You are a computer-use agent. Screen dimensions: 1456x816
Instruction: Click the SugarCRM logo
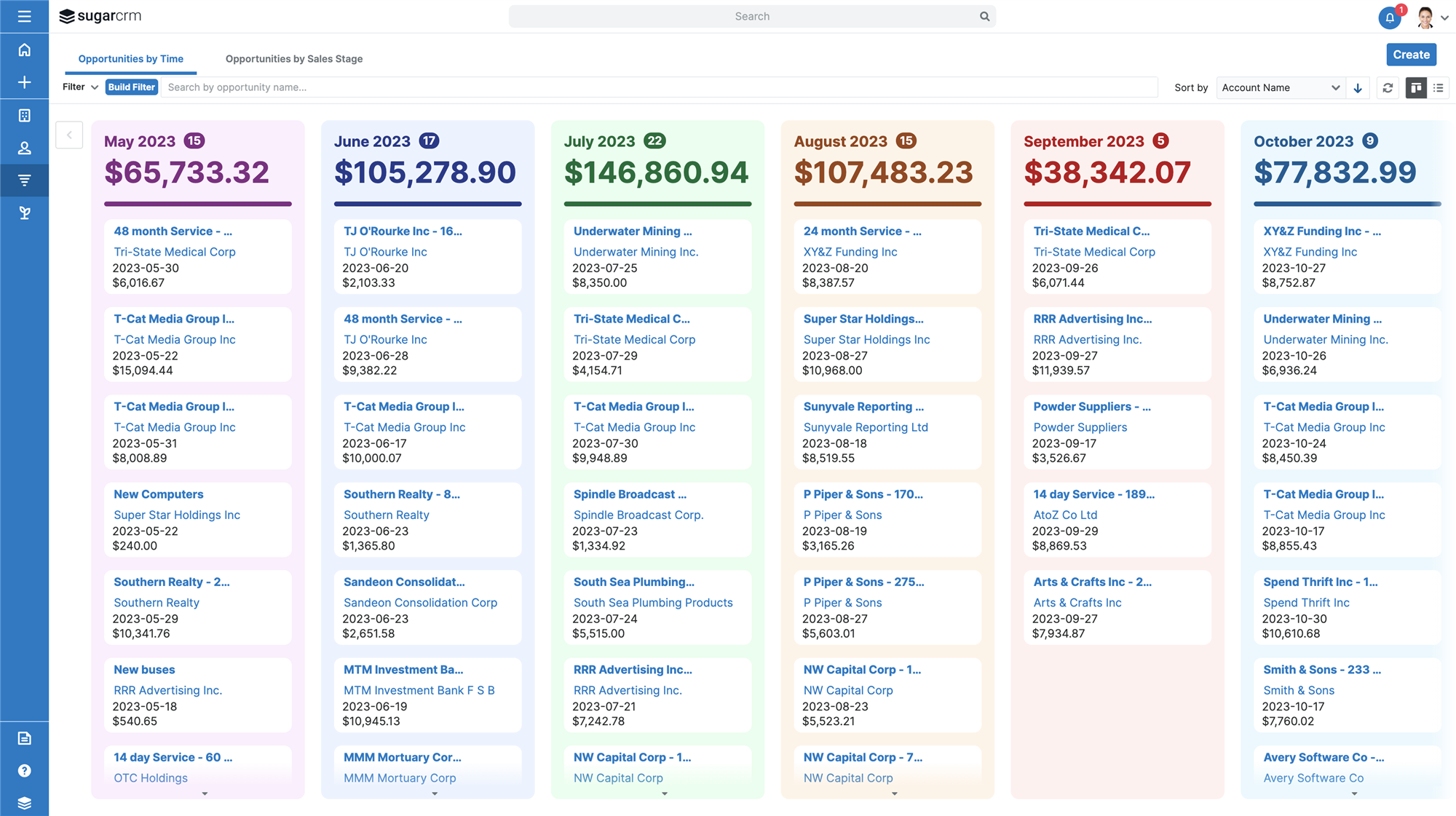100,15
